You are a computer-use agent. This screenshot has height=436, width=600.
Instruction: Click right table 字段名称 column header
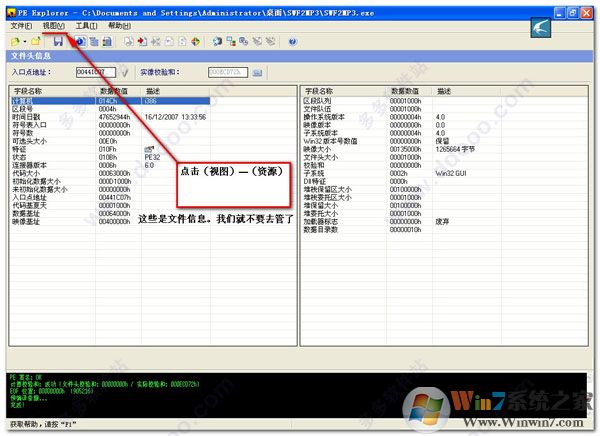[344, 91]
